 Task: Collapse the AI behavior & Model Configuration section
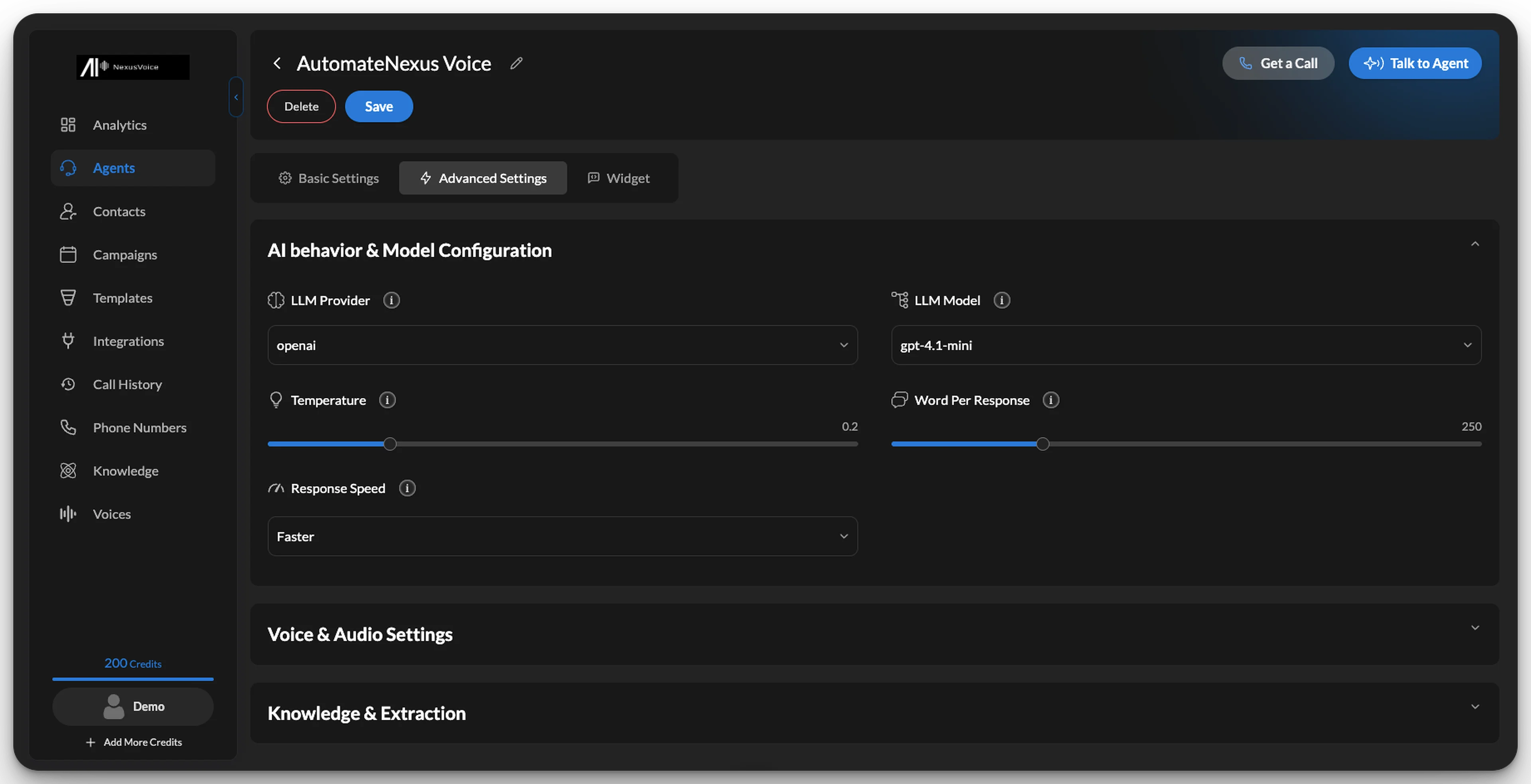[x=1474, y=244]
